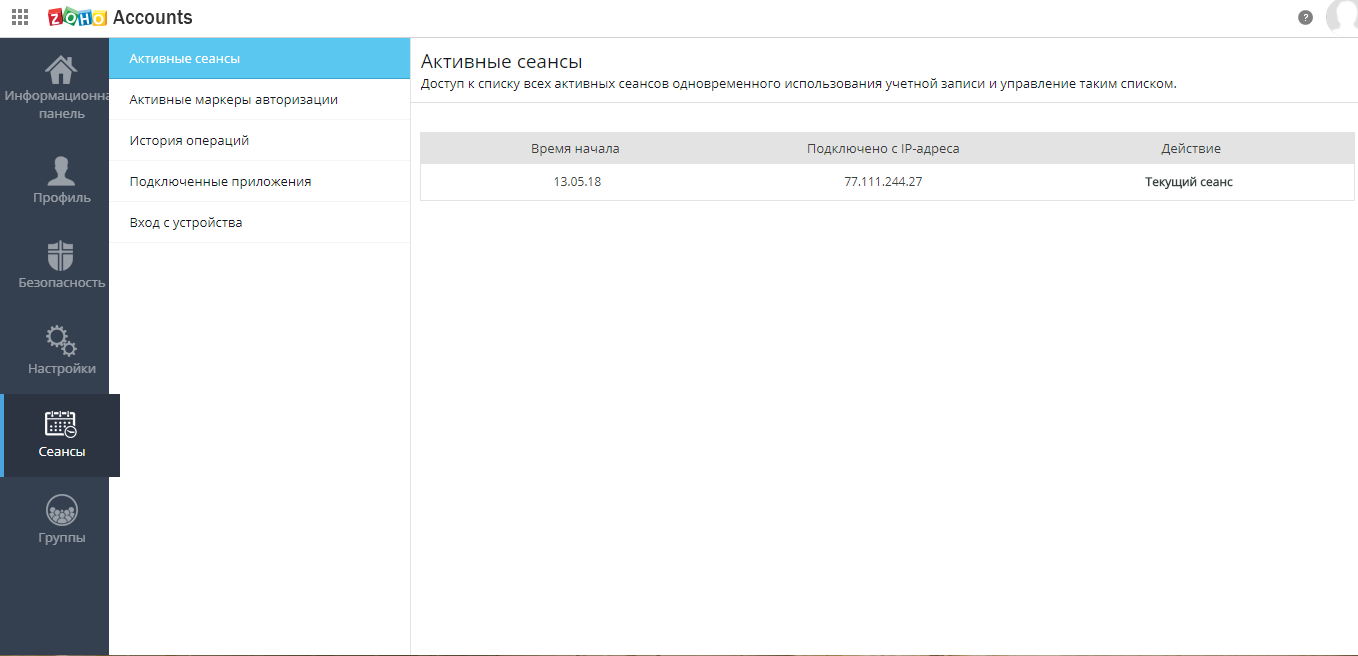The width and height of the screenshot is (1358, 656).
Task: Open the user avatar profile picture
Action: click(x=1341, y=16)
